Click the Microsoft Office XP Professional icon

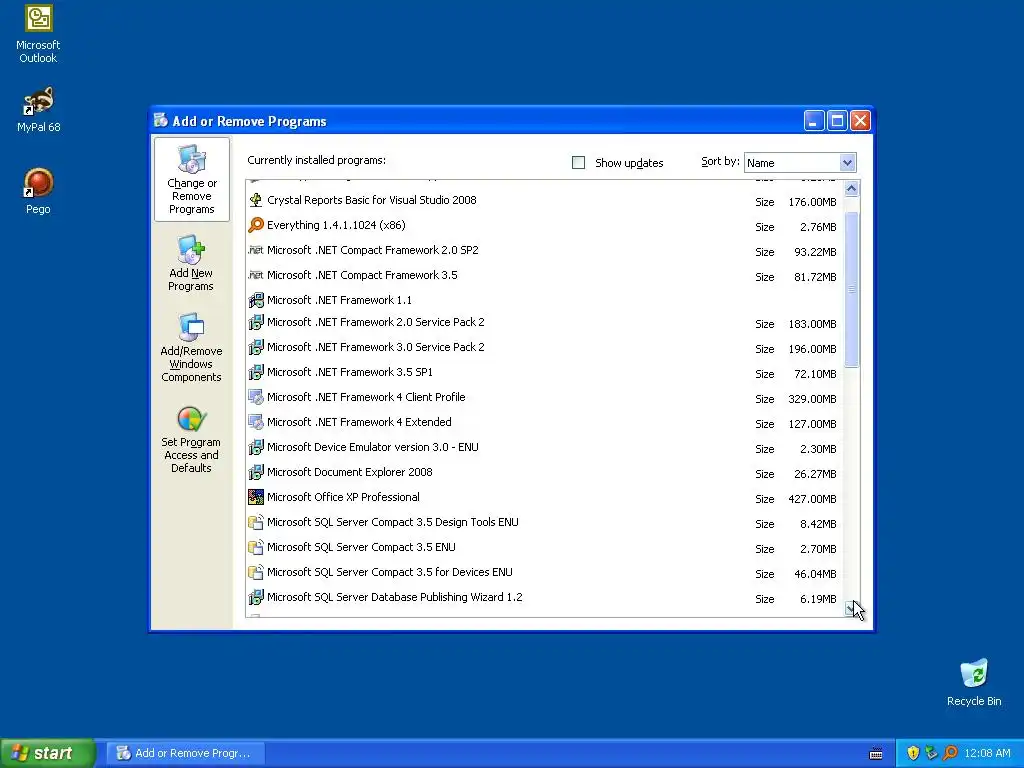(x=256, y=497)
